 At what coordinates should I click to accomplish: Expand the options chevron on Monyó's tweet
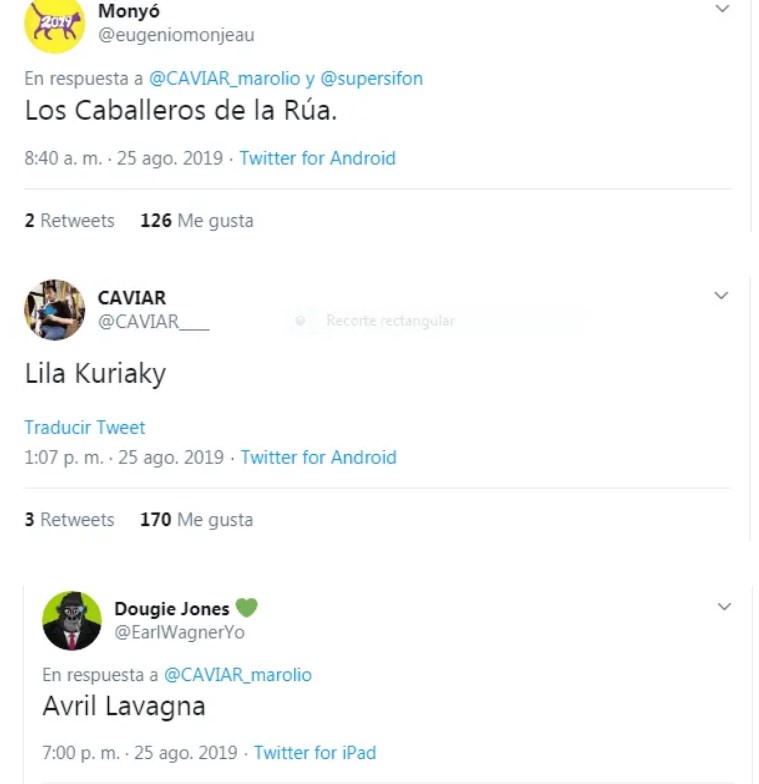click(723, 9)
